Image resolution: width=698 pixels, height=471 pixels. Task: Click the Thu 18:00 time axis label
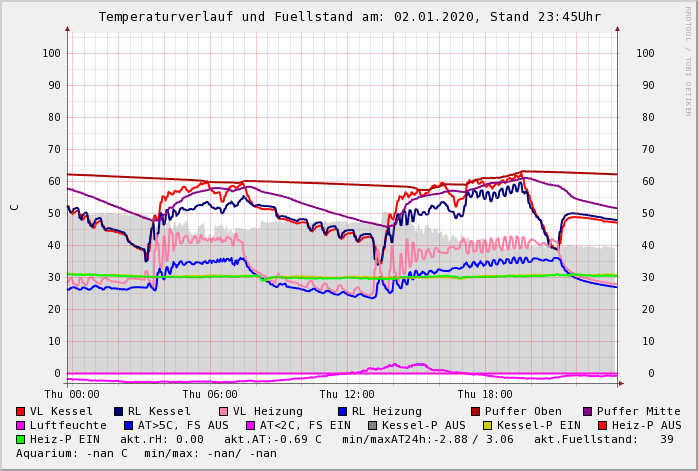[485, 394]
